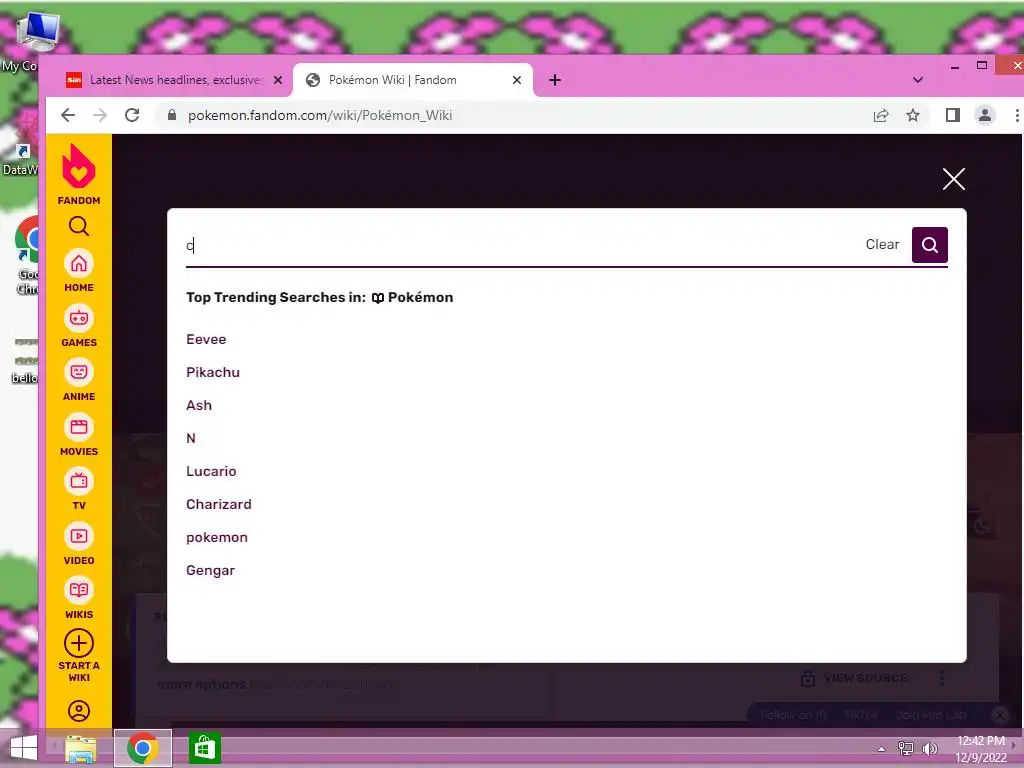The image size is (1024, 768).
Task: Select trending search Charizard
Action: coord(219,504)
